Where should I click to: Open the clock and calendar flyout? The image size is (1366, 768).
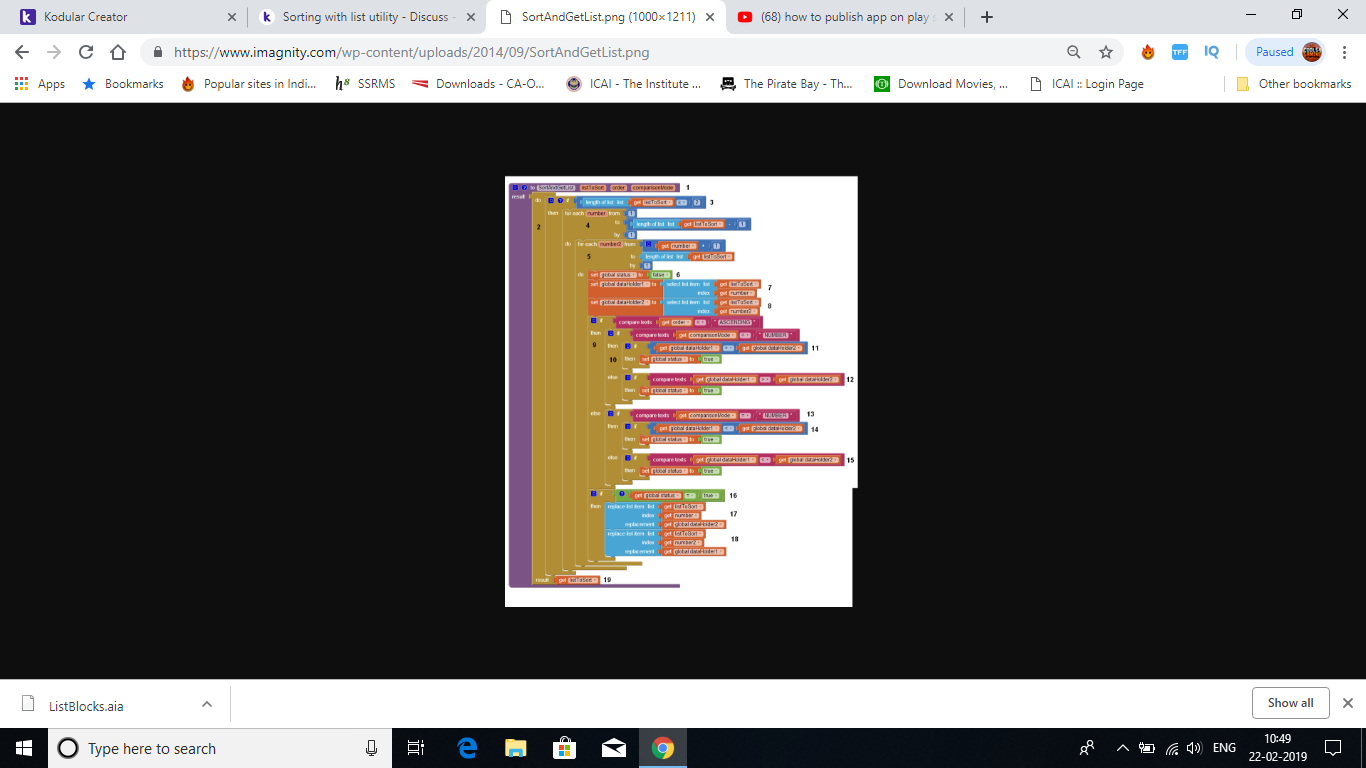(1279, 748)
